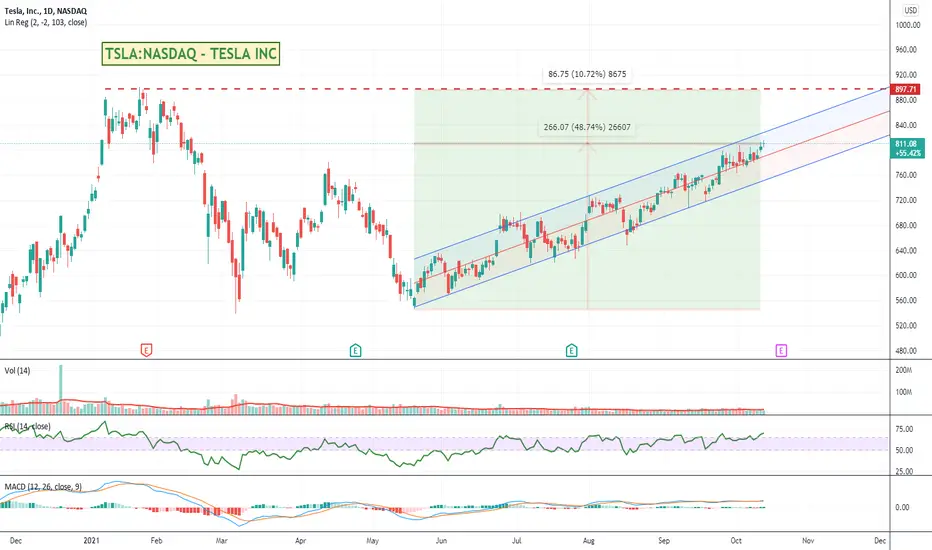Viewport: 932px width, 550px height.
Task: Click the 1000.00 price axis label
Action: (908, 25)
